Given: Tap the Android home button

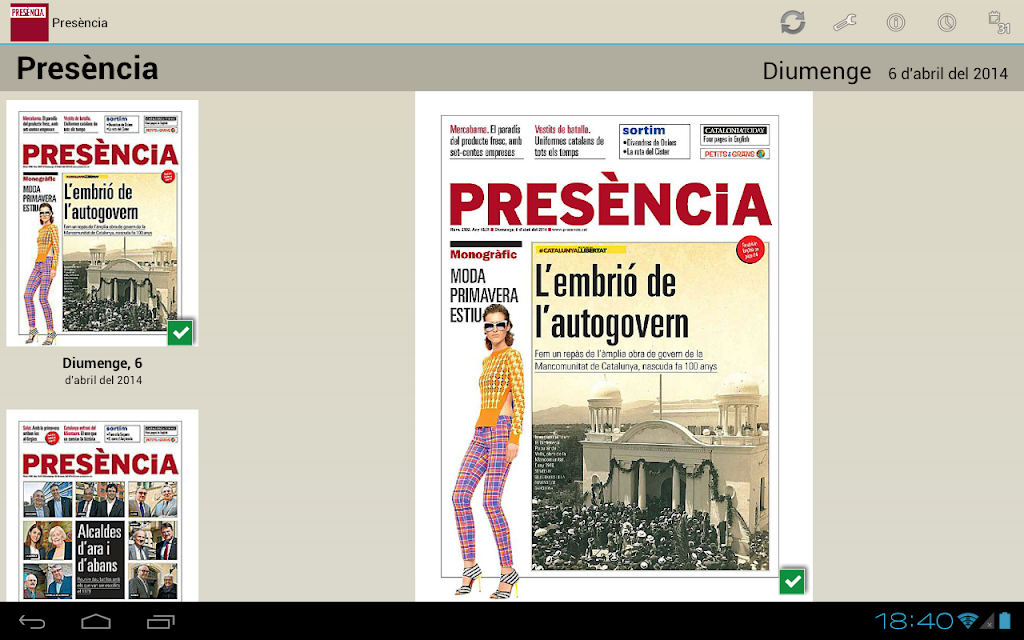Looking at the screenshot, I should point(96,622).
